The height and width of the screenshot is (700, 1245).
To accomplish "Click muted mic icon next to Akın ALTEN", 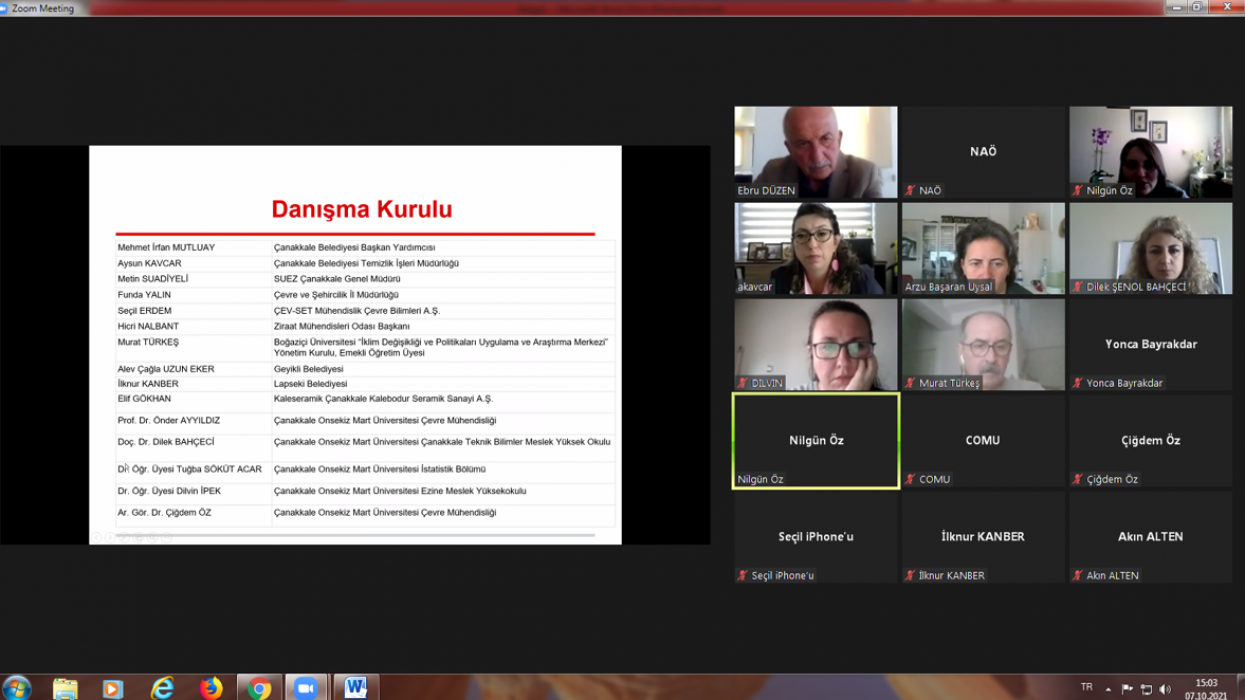I will pos(1078,576).
